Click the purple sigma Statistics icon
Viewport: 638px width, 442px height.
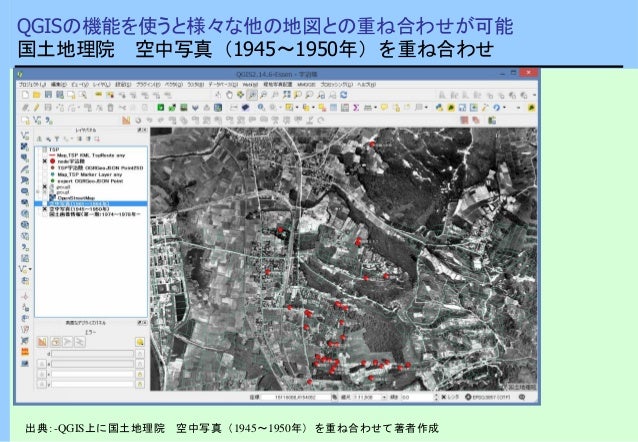[x=356, y=107]
